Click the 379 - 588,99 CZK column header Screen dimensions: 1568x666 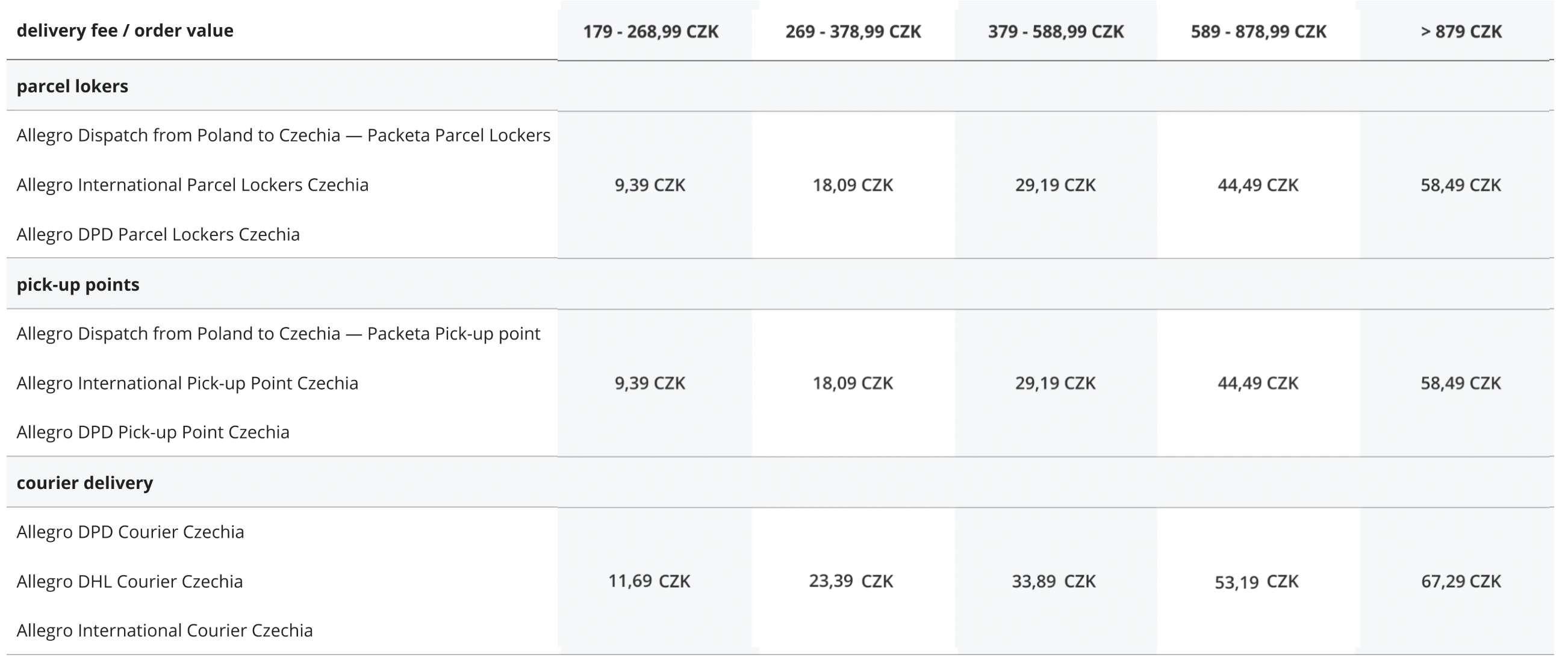click(1056, 32)
